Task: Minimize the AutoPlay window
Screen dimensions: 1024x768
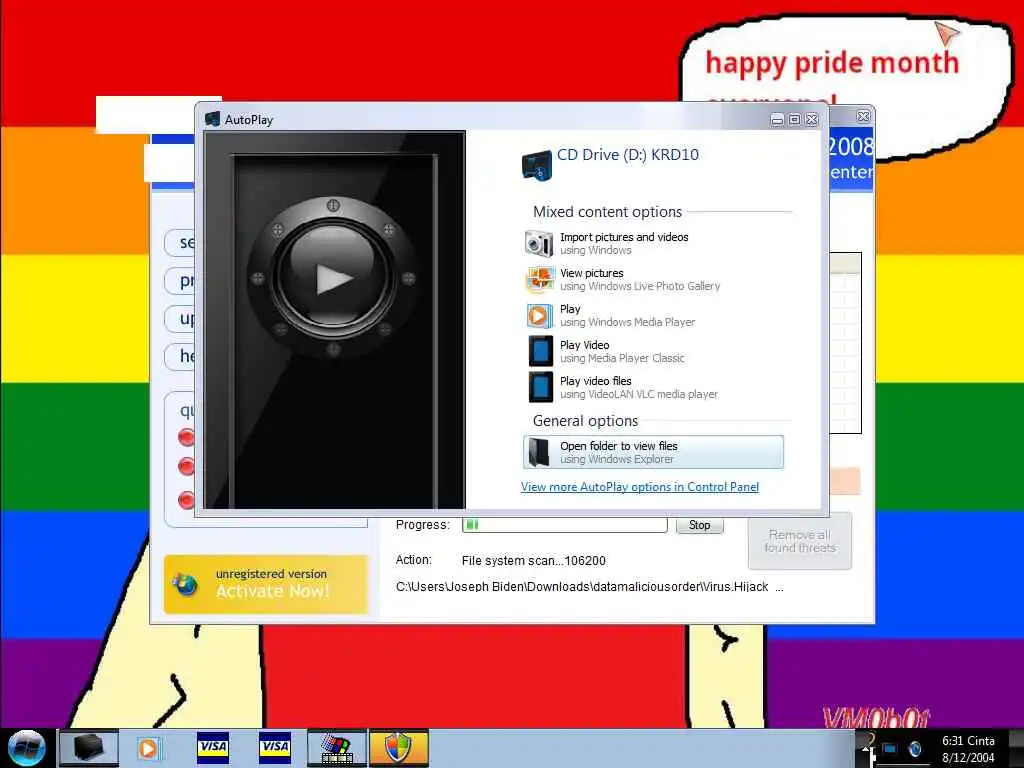Action: point(777,120)
